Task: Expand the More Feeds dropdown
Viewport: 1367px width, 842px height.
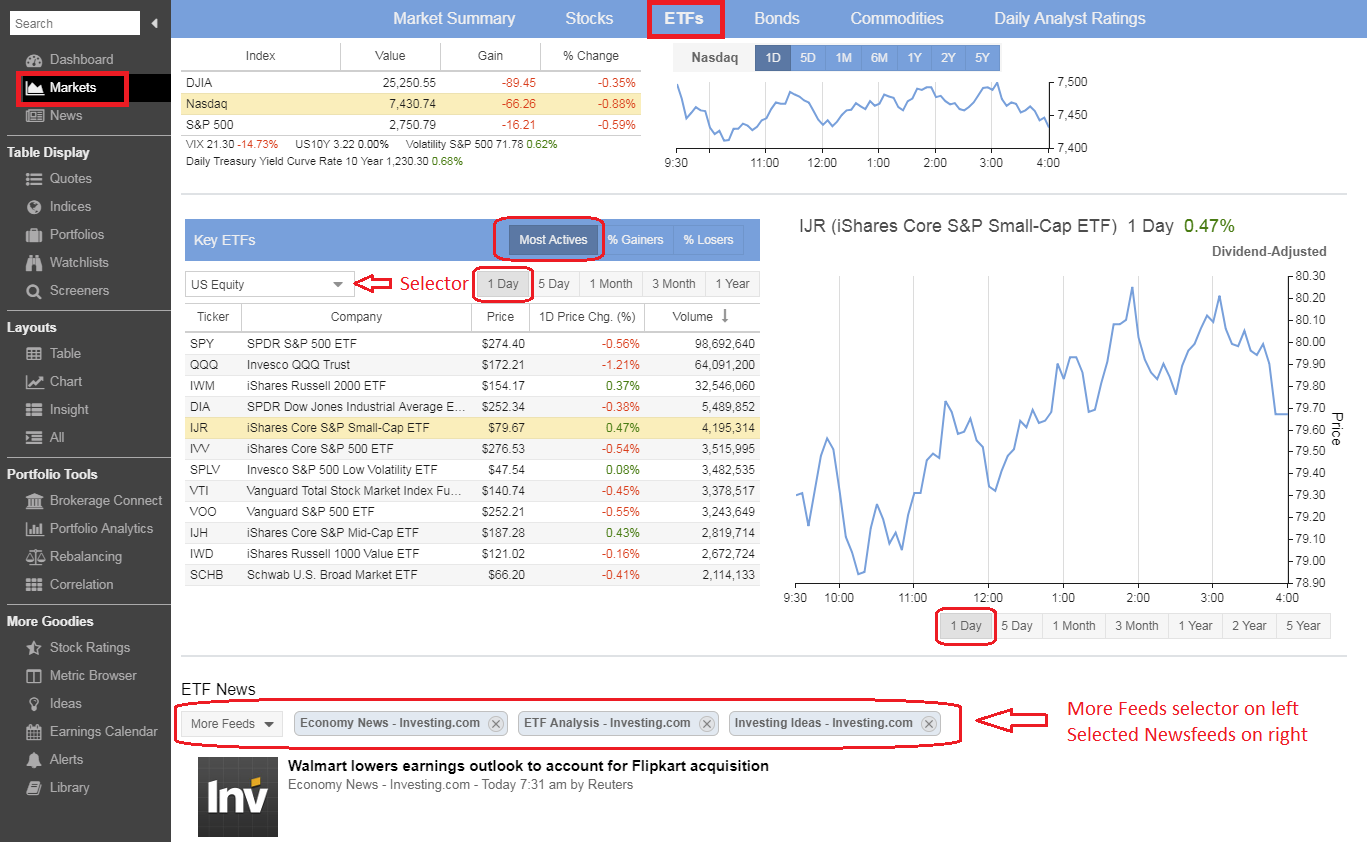Action: pos(232,724)
